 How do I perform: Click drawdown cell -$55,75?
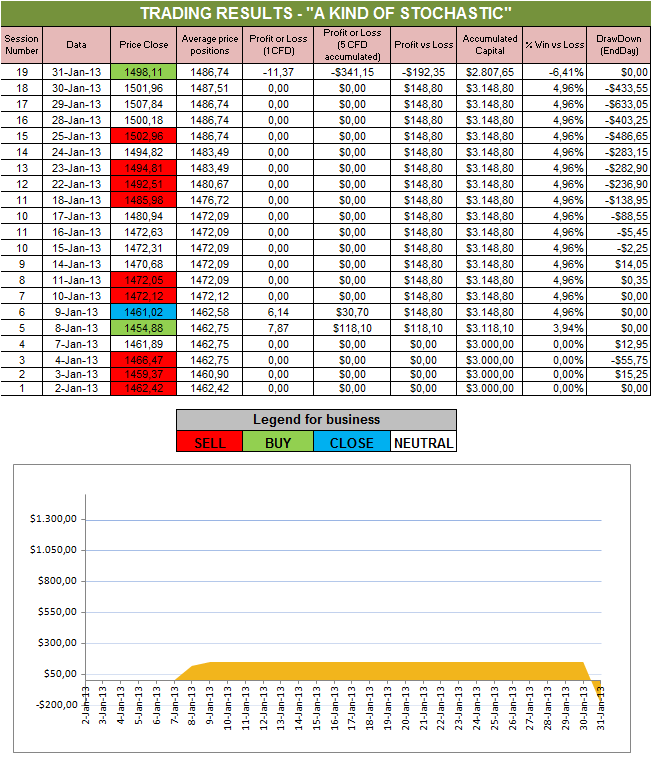click(619, 360)
